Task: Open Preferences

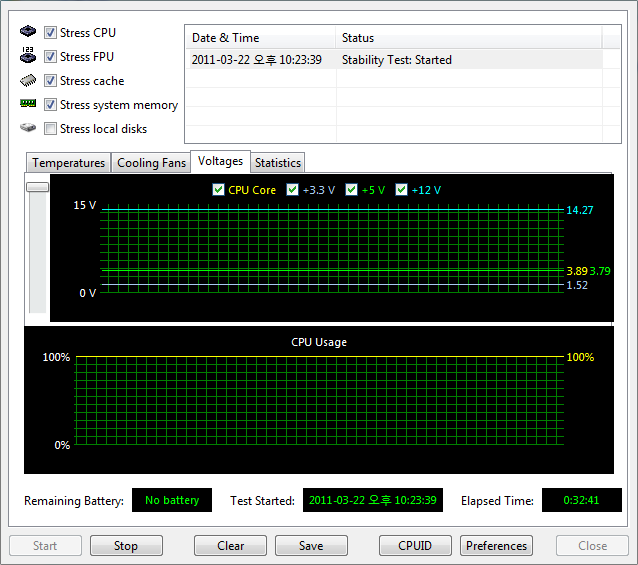Action: coord(496,545)
